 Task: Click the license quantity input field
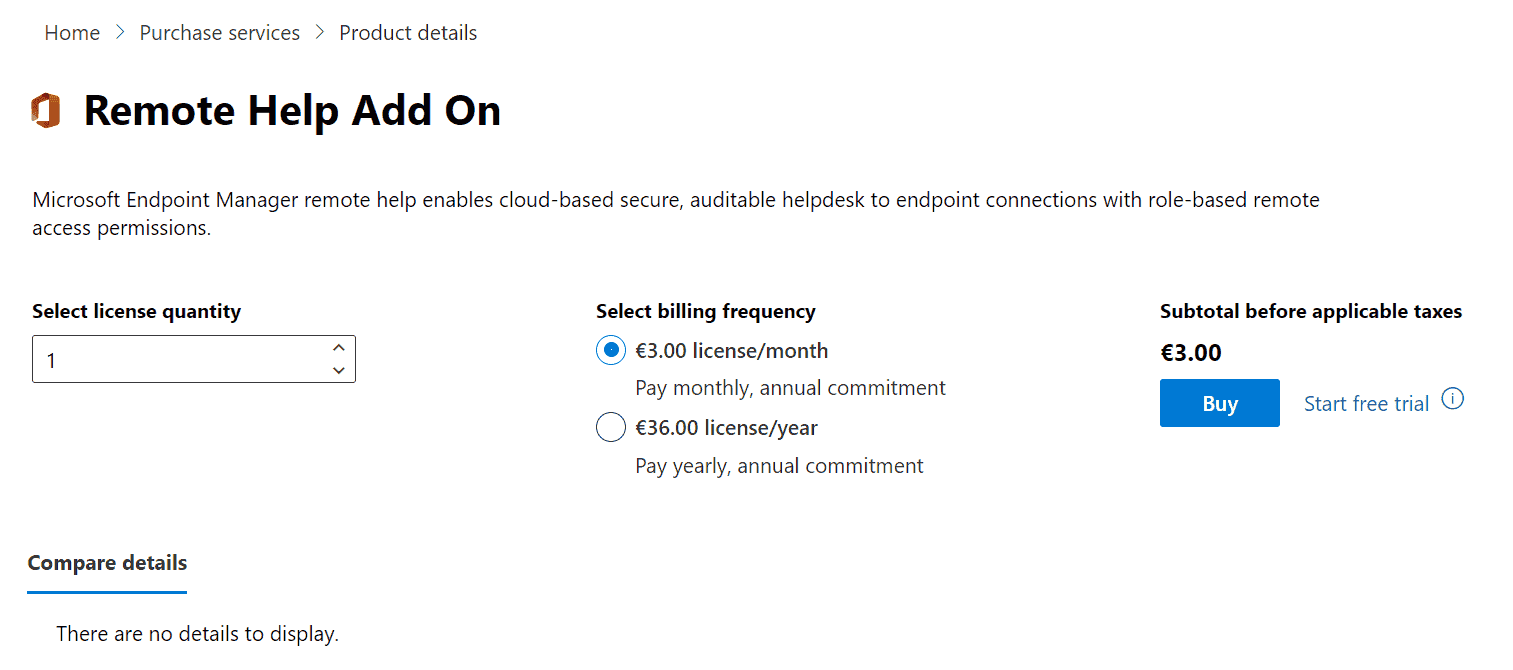pyautogui.click(x=180, y=359)
